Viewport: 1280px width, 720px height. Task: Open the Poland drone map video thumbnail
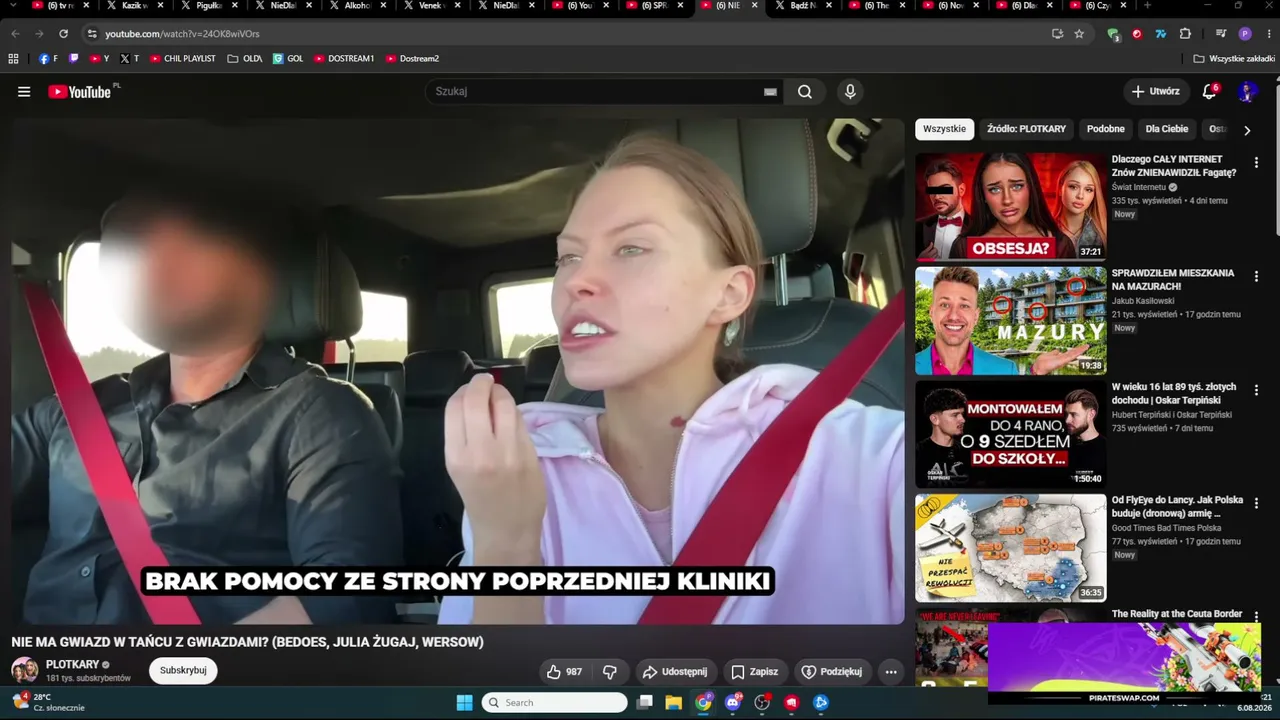click(x=1010, y=548)
